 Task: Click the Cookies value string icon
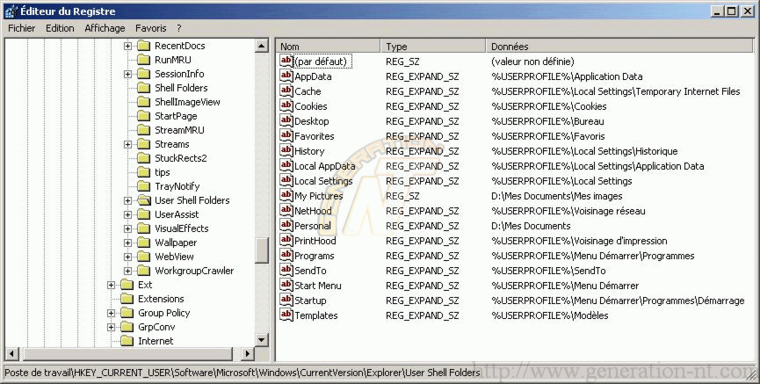(x=286, y=106)
